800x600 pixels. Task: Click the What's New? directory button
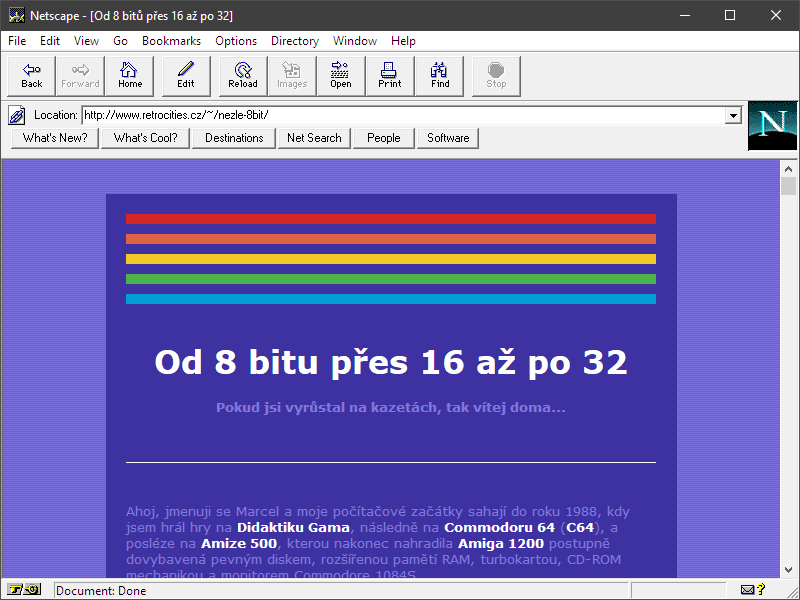[x=55, y=138]
